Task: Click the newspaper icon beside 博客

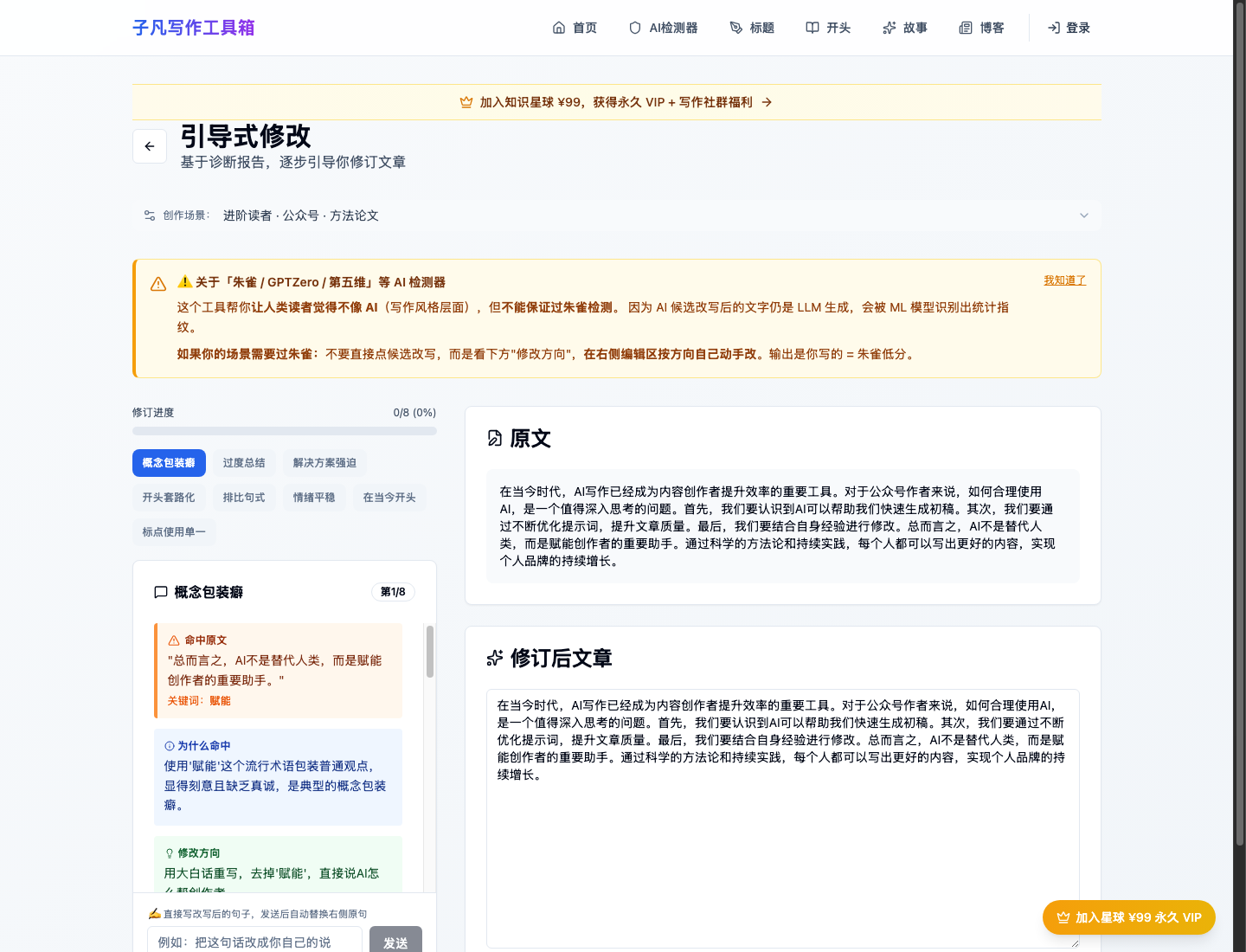Action: pyautogui.click(x=966, y=28)
